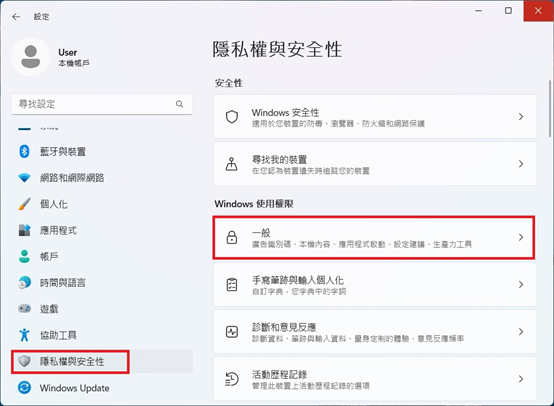Viewport: 554px width, 406px height.
Task: Click the paintbrush icon for 個人化
Action: 24,204
